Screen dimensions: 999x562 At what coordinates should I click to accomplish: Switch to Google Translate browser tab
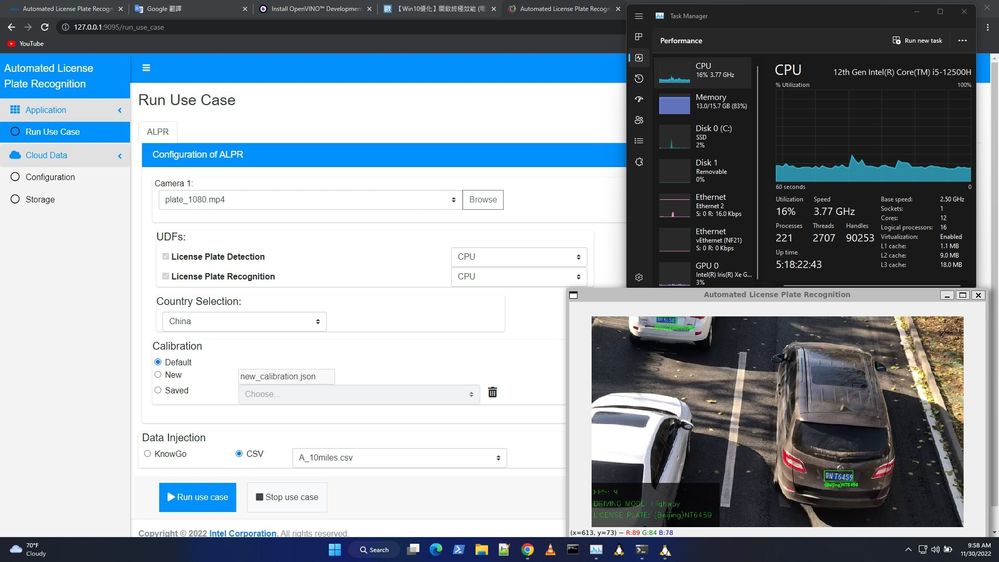click(x=190, y=9)
